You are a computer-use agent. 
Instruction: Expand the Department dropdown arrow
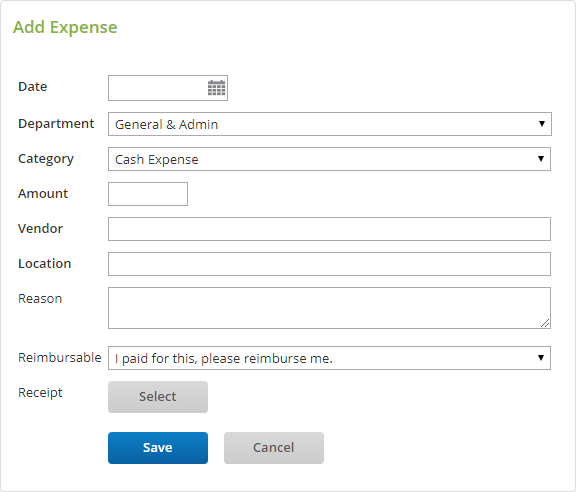[x=541, y=124]
